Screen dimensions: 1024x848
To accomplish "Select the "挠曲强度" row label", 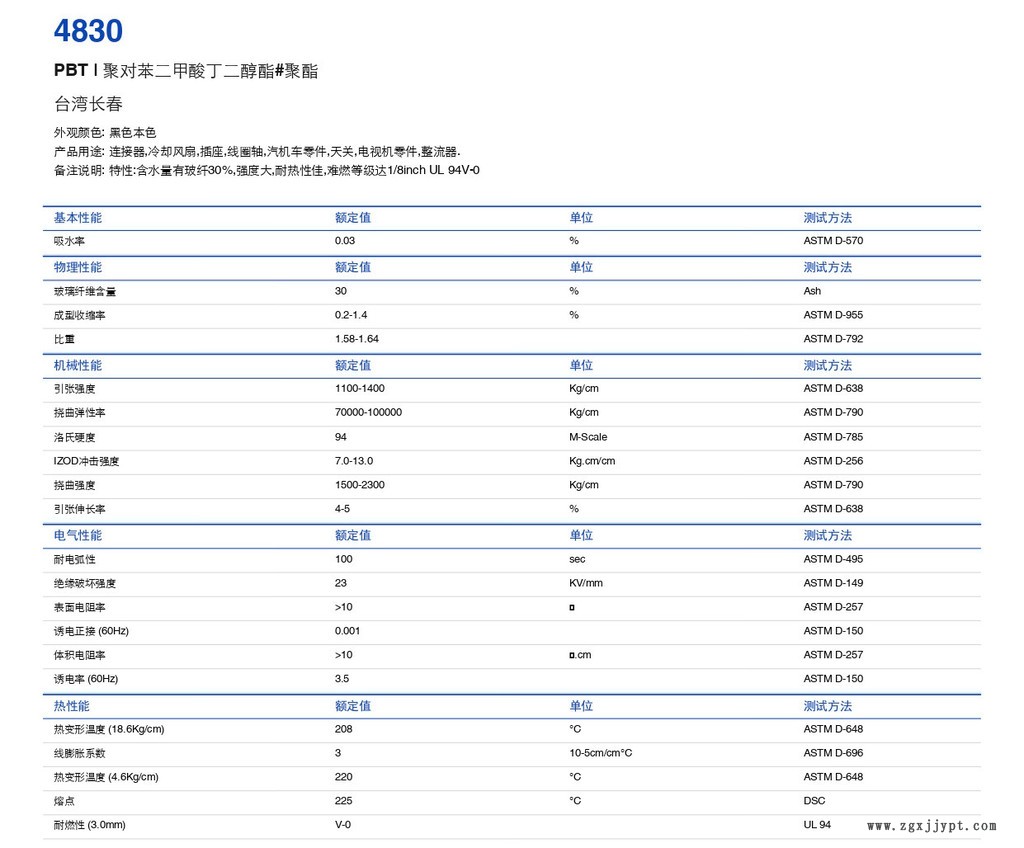I will pos(74,485).
